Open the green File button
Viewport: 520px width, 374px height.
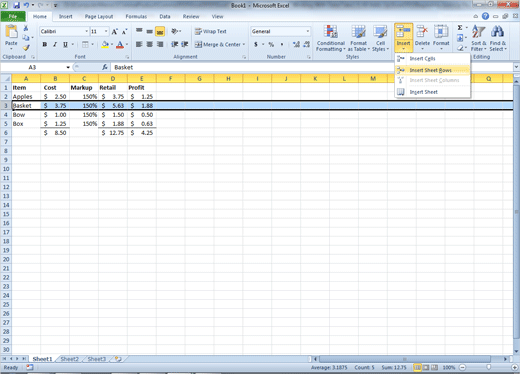tap(13, 16)
